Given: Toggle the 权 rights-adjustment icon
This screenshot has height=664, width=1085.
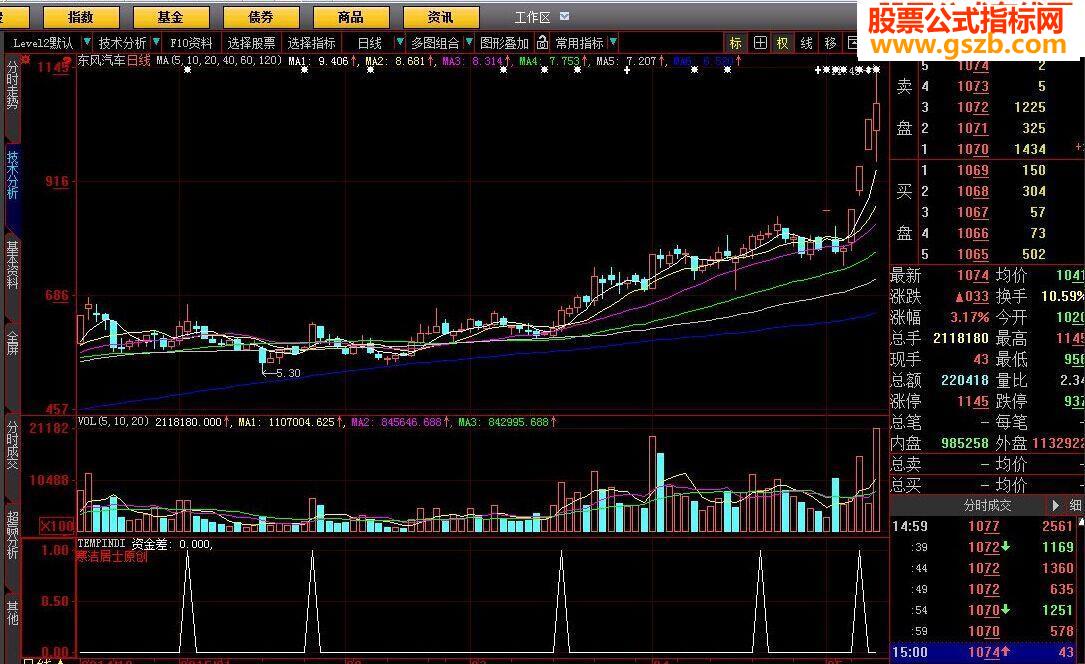Looking at the screenshot, I should click(783, 43).
